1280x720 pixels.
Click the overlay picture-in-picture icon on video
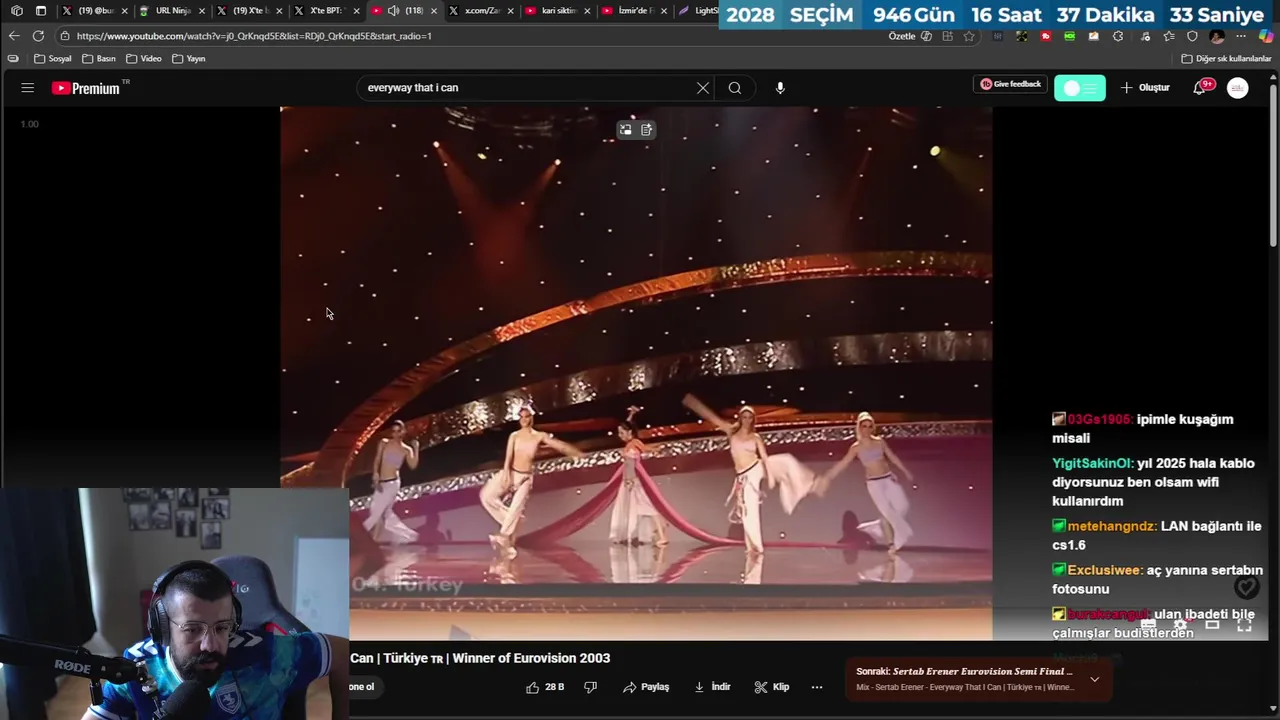pos(625,129)
